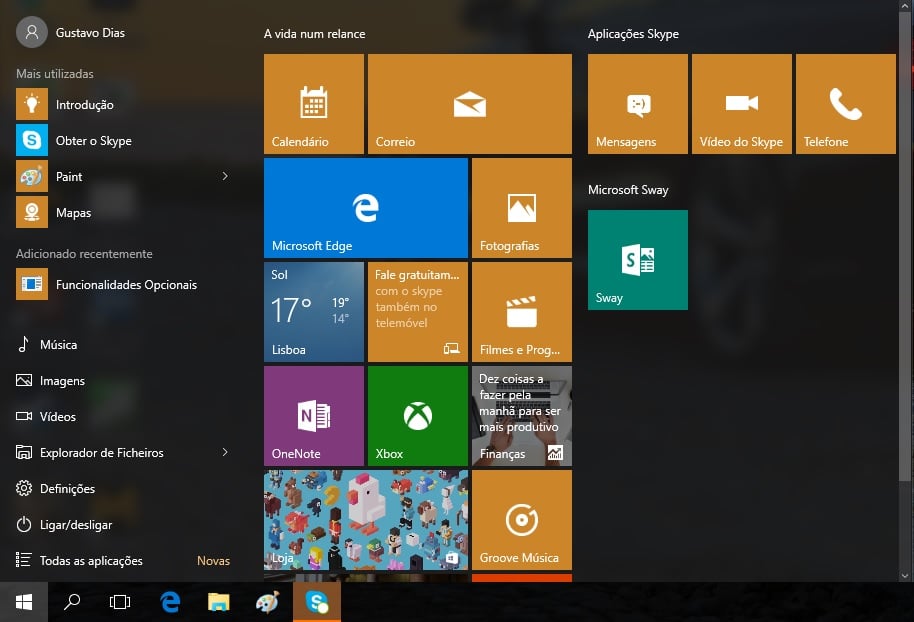The width and height of the screenshot is (914, 622).
Task: Open Introdução from most used apps
Action: click(124, 105)
